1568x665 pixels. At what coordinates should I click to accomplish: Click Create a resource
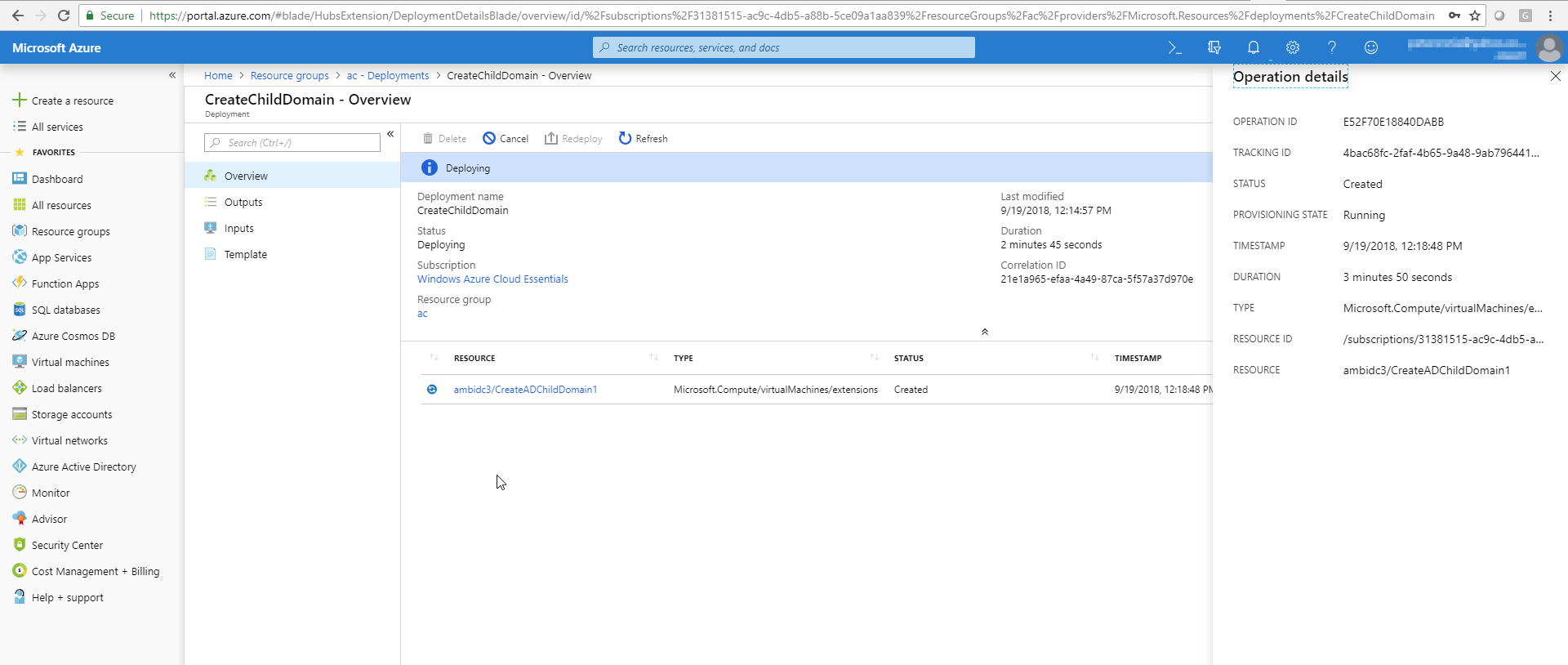click(x=73, y=100)
